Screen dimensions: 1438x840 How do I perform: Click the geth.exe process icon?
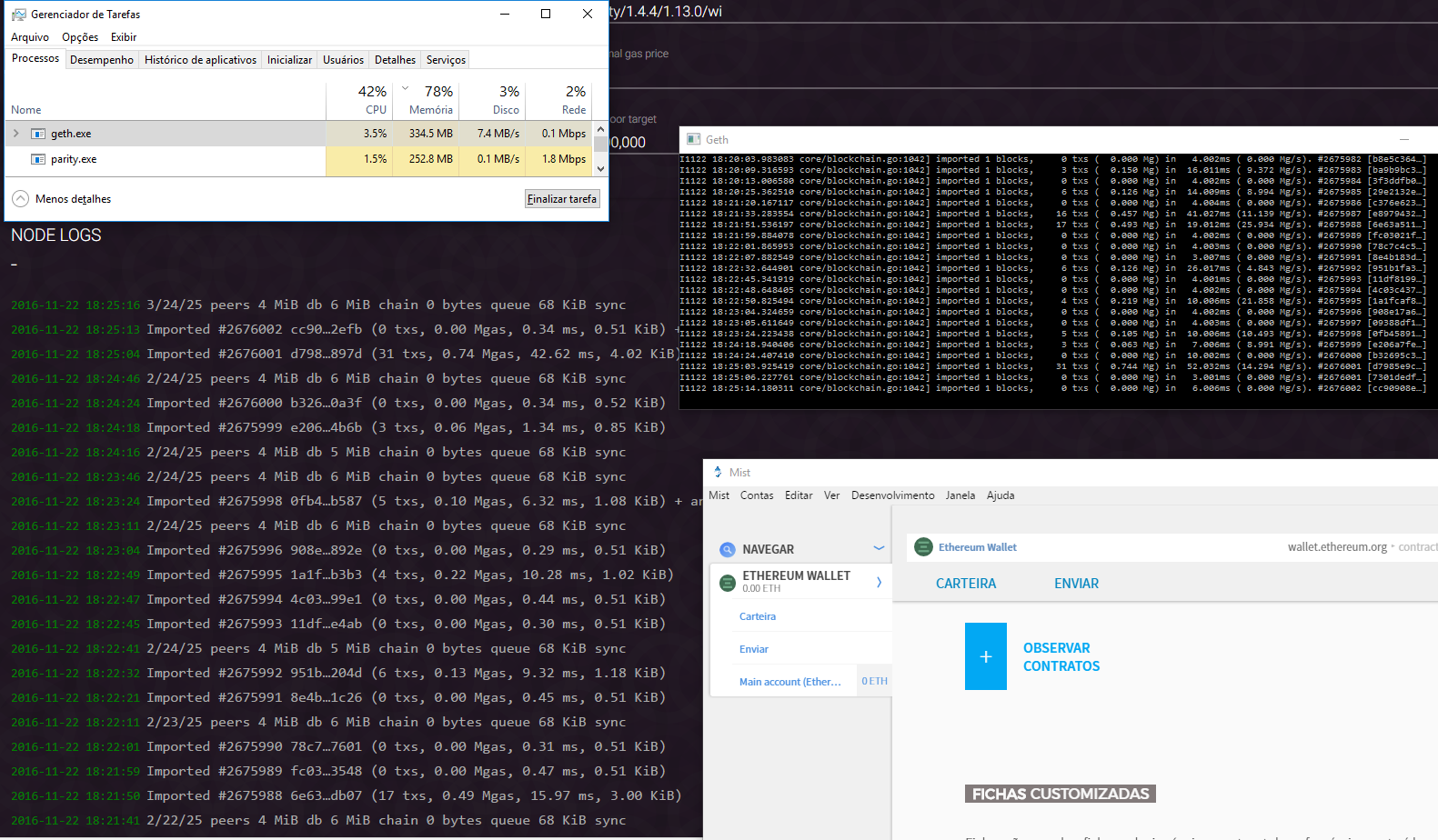tap(38, 134)
